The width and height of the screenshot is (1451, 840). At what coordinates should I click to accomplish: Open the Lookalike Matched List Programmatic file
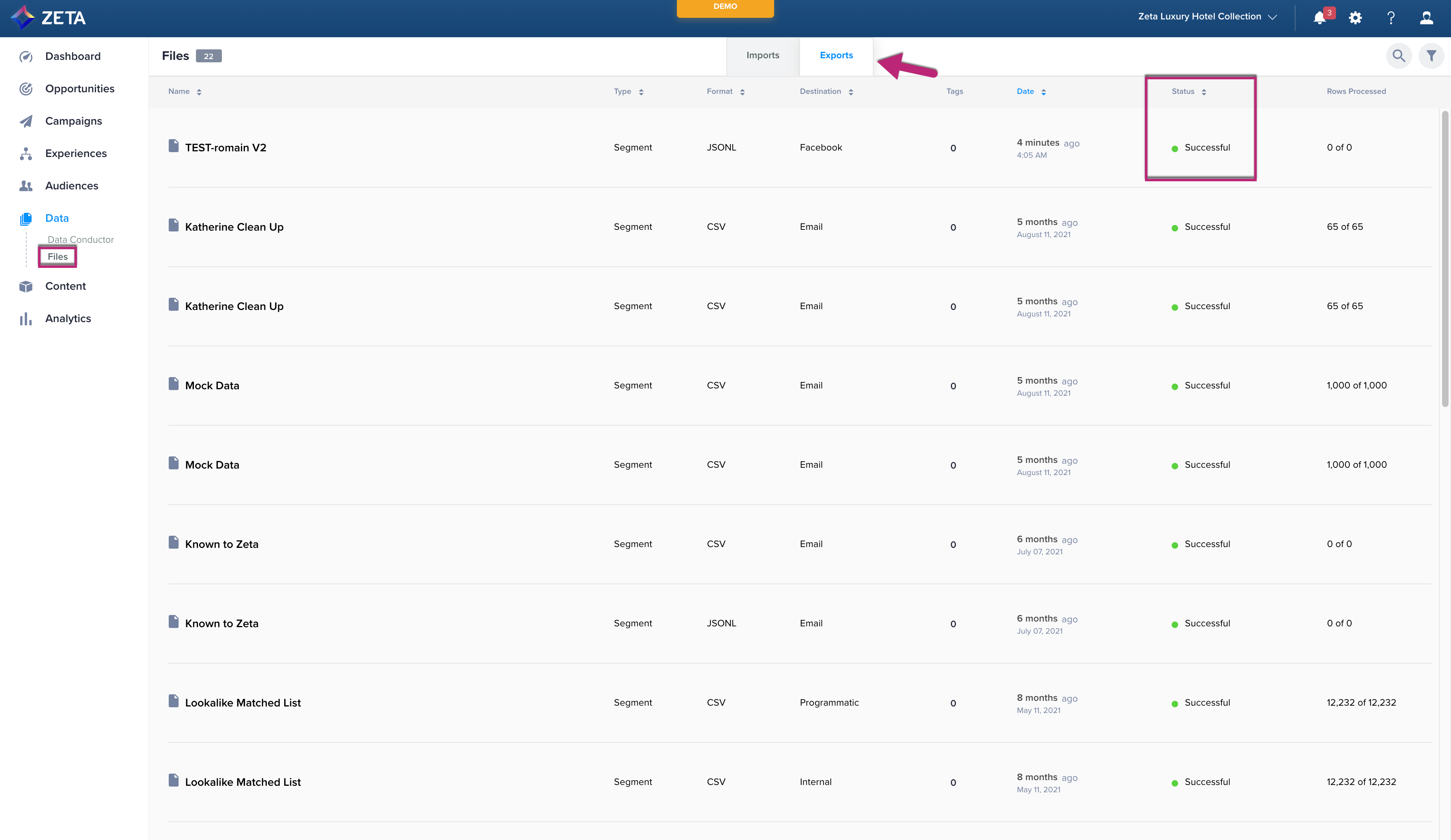[243, 702]
